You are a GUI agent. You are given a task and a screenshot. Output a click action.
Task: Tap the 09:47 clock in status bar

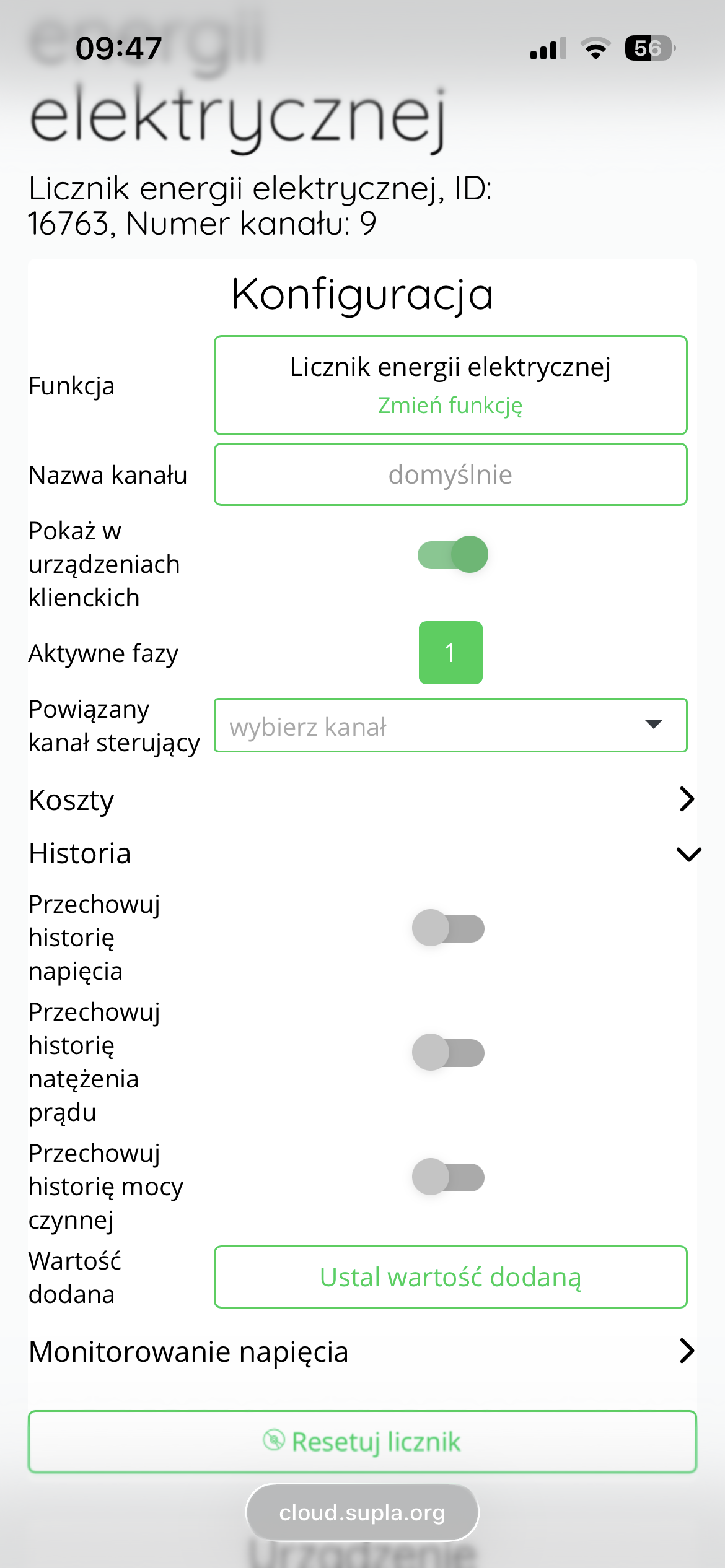[119, 48]
